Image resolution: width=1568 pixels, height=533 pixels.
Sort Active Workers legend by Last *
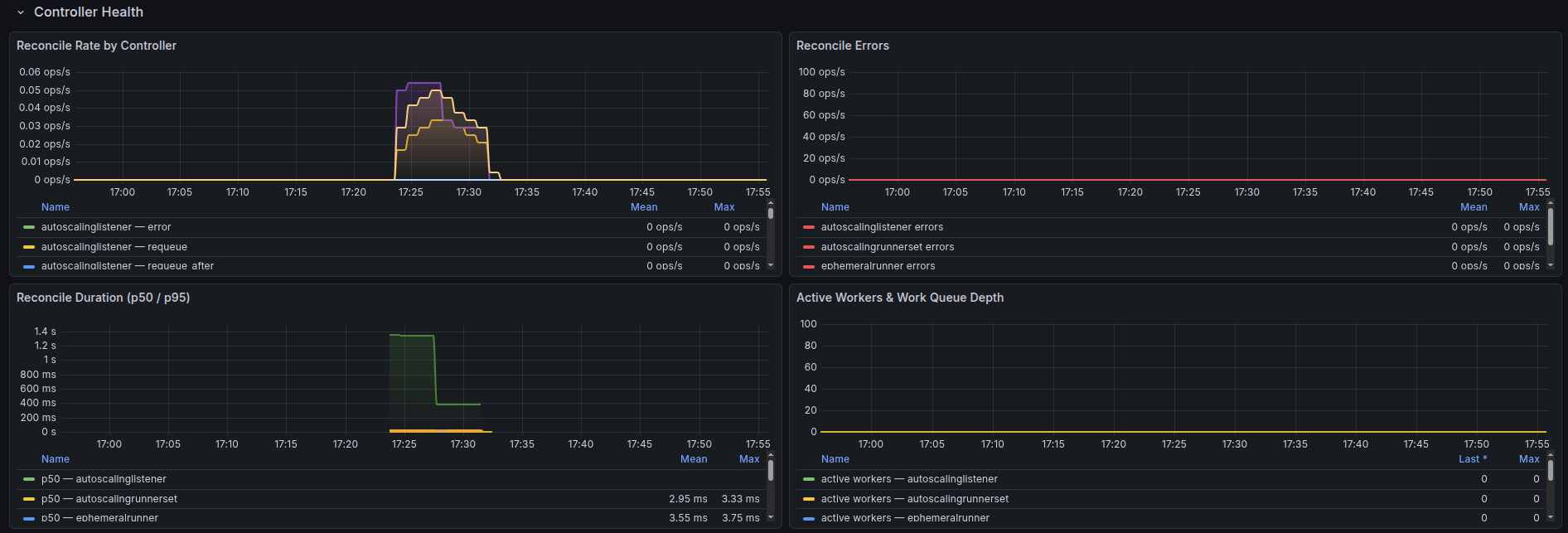click(x=1472, y=459)
